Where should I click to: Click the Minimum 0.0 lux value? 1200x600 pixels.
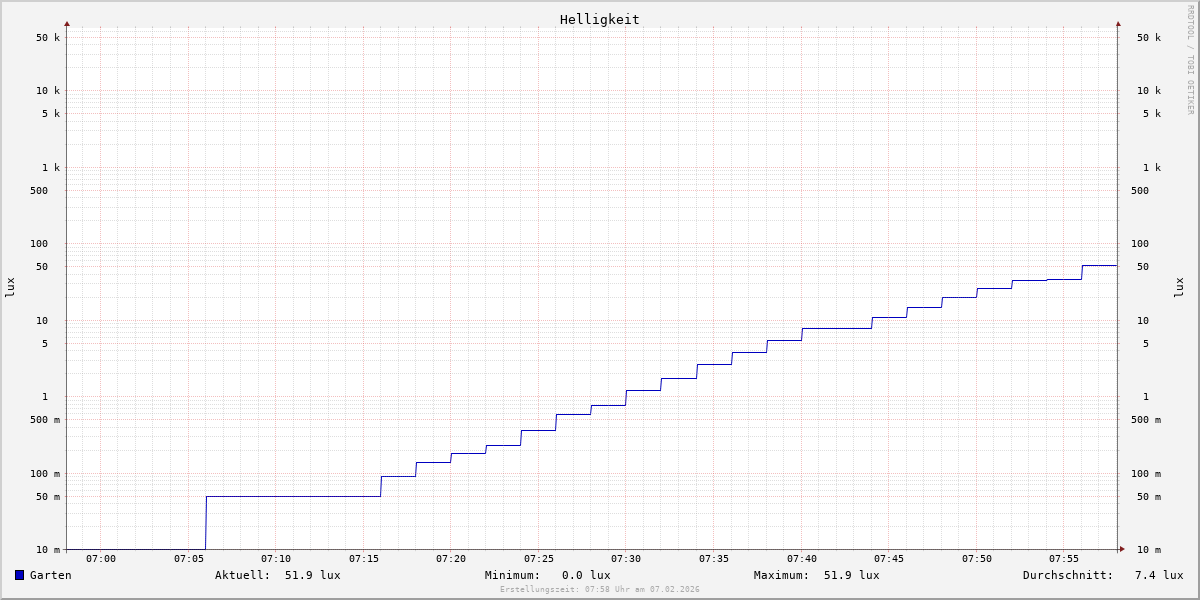click(x=586, y=575)
